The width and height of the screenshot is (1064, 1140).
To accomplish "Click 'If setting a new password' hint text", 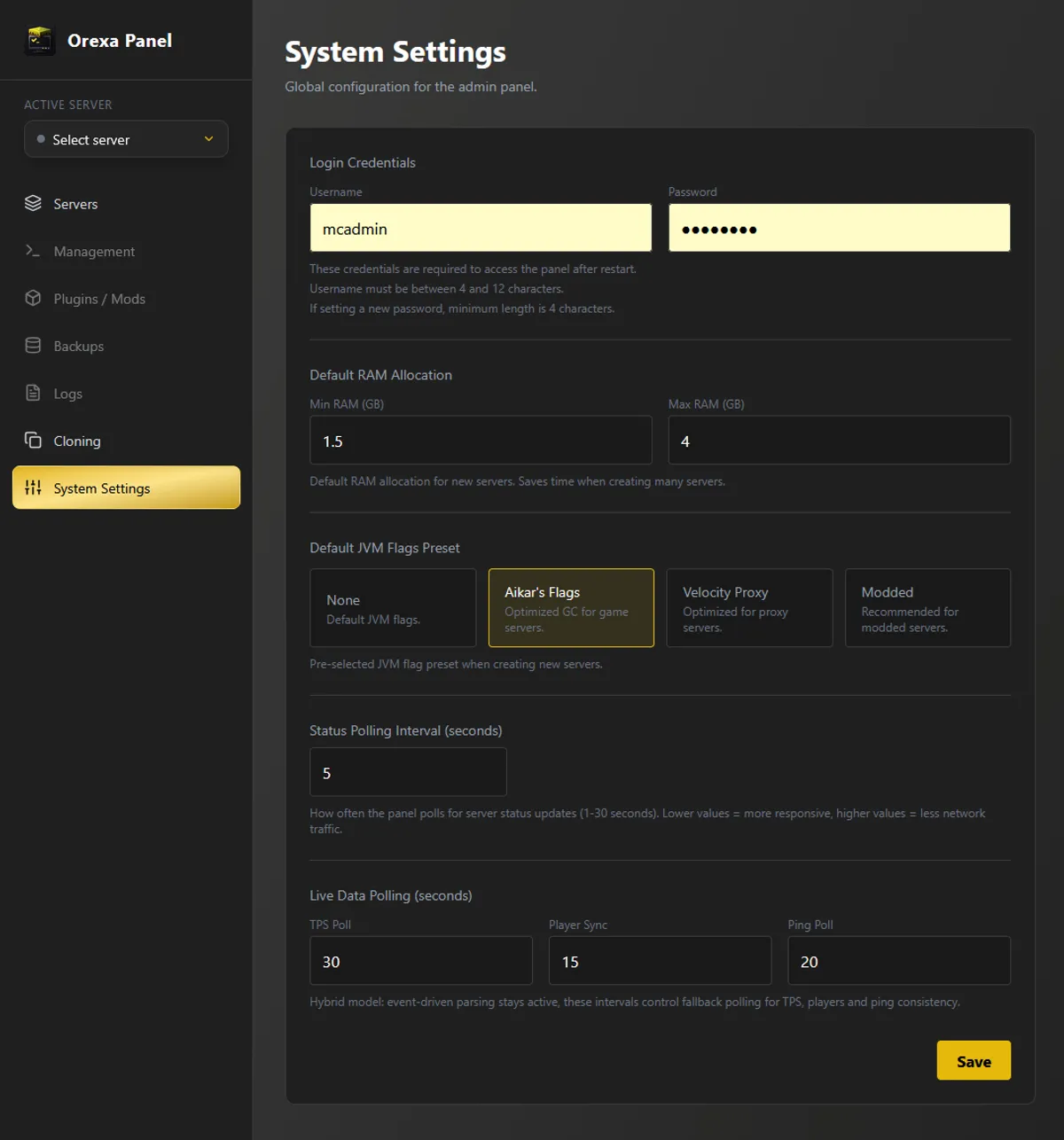I will tap(462, 308).
